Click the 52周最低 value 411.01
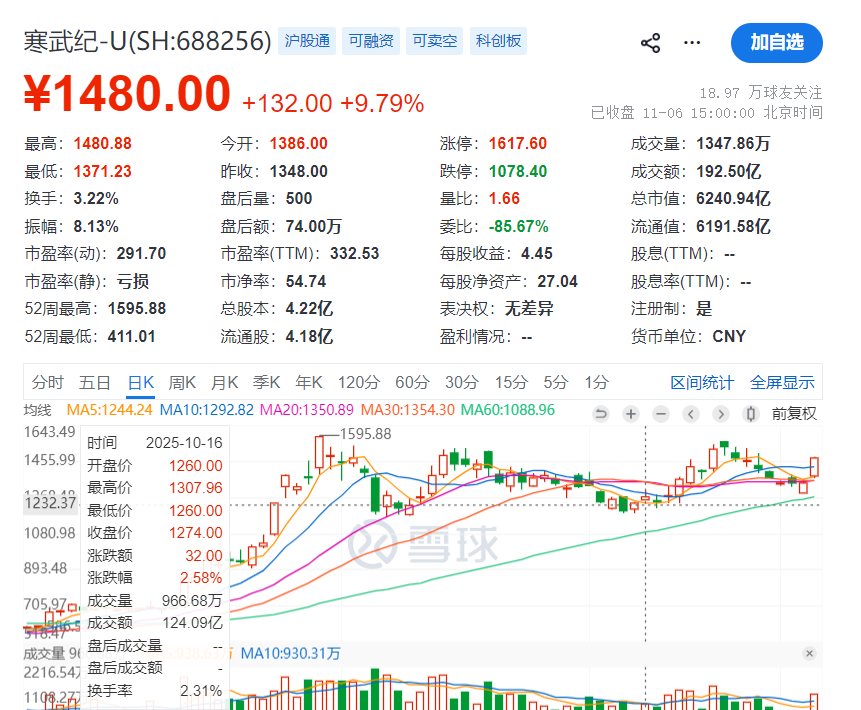This screenshot has width=861, height=710. (131, 336)
